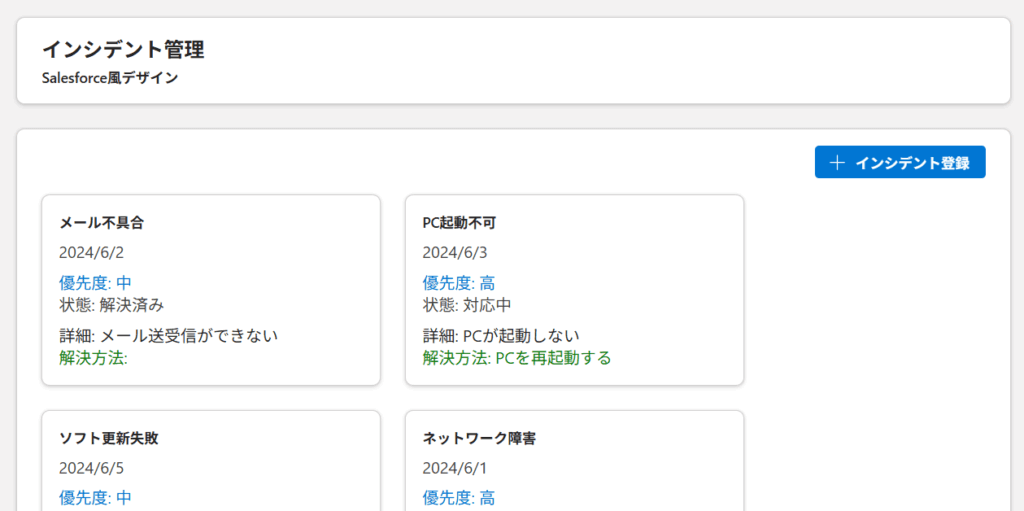The image size is (1024, 511).
Task: Click the date 2024/6/5 on ソフト更新失敗 card
Action: pyautogui.click(x=91, y=468)
